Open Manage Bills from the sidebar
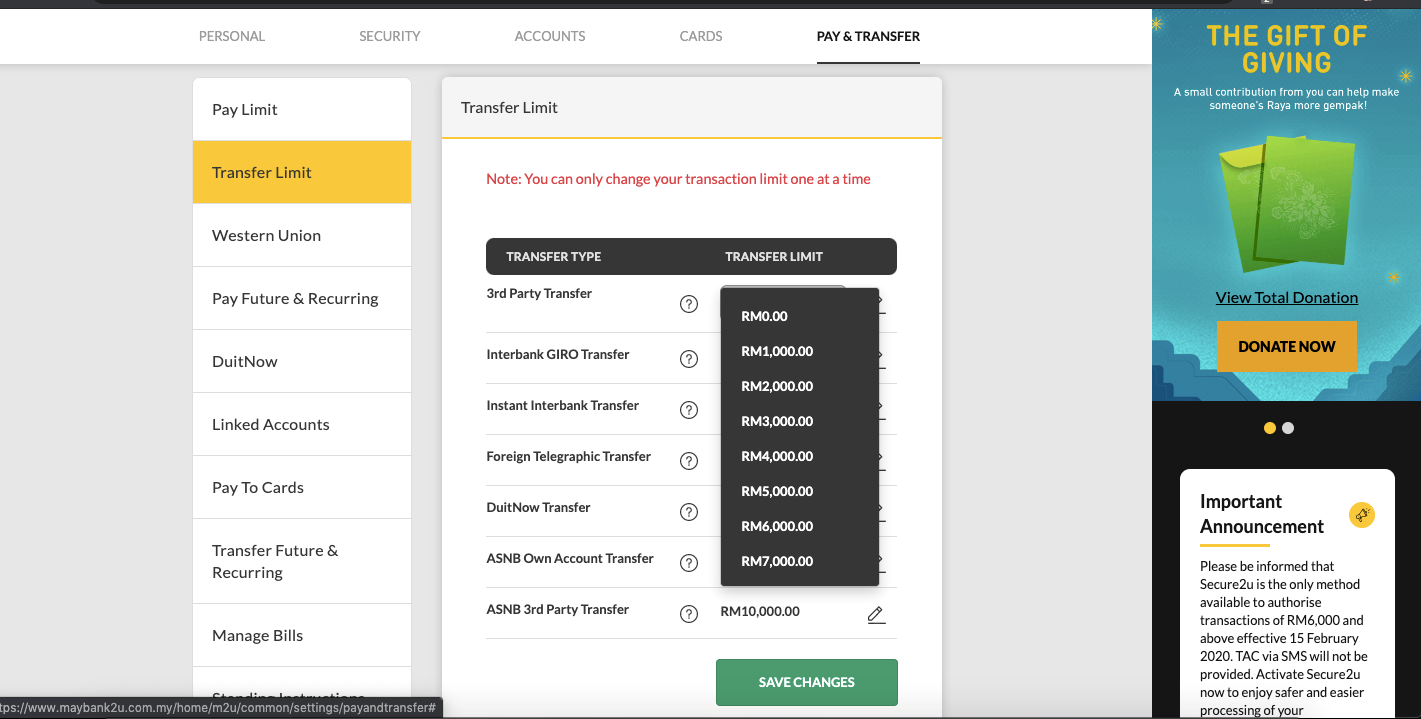The width and height of the screenshot is (1421, 719). pyautogui.click(x=257, y=635)
